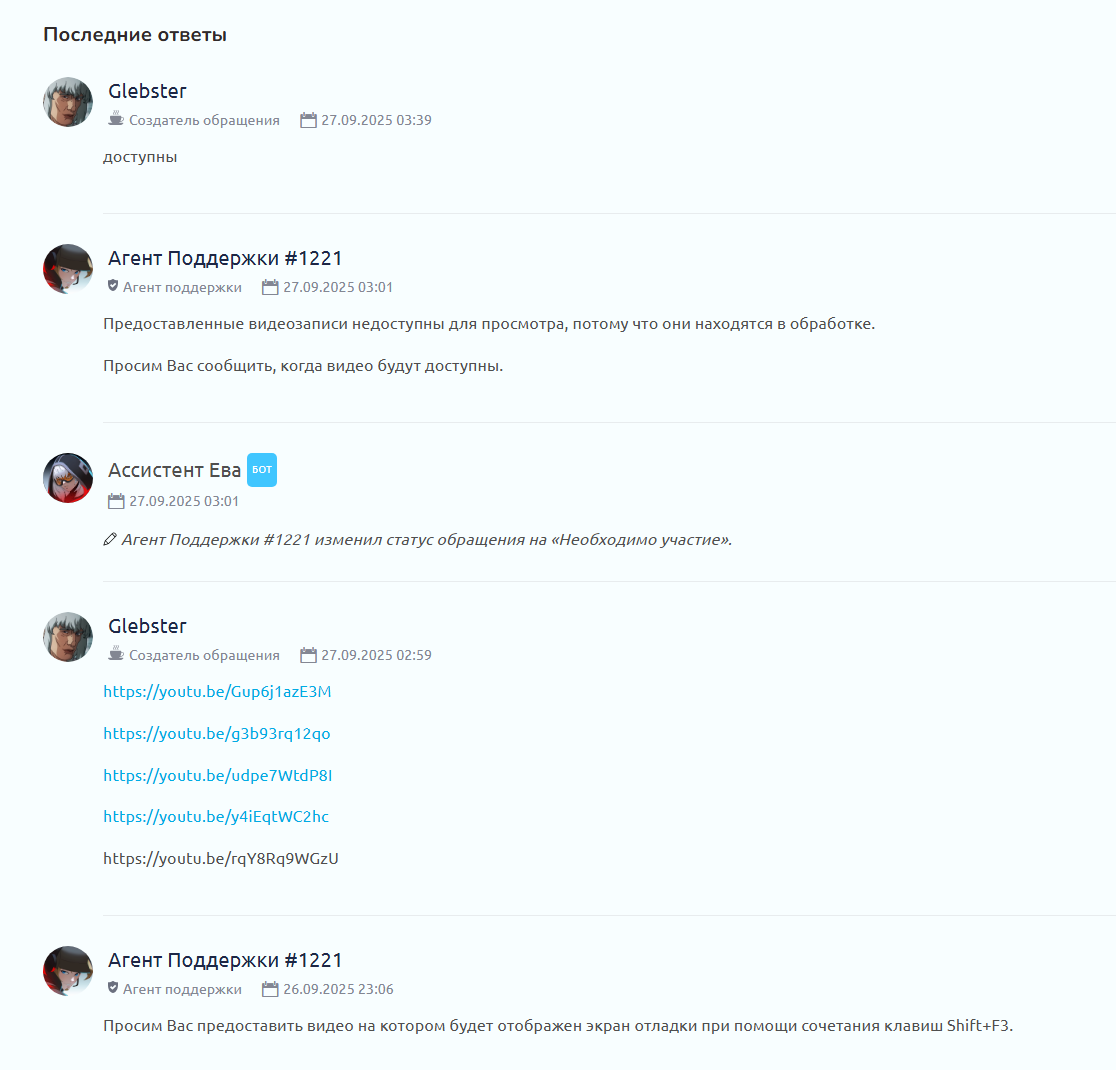Open the youtu.be/udpe7WtdP8I link
Screen dimensions: 1116x1070
(x=218, y=775)
